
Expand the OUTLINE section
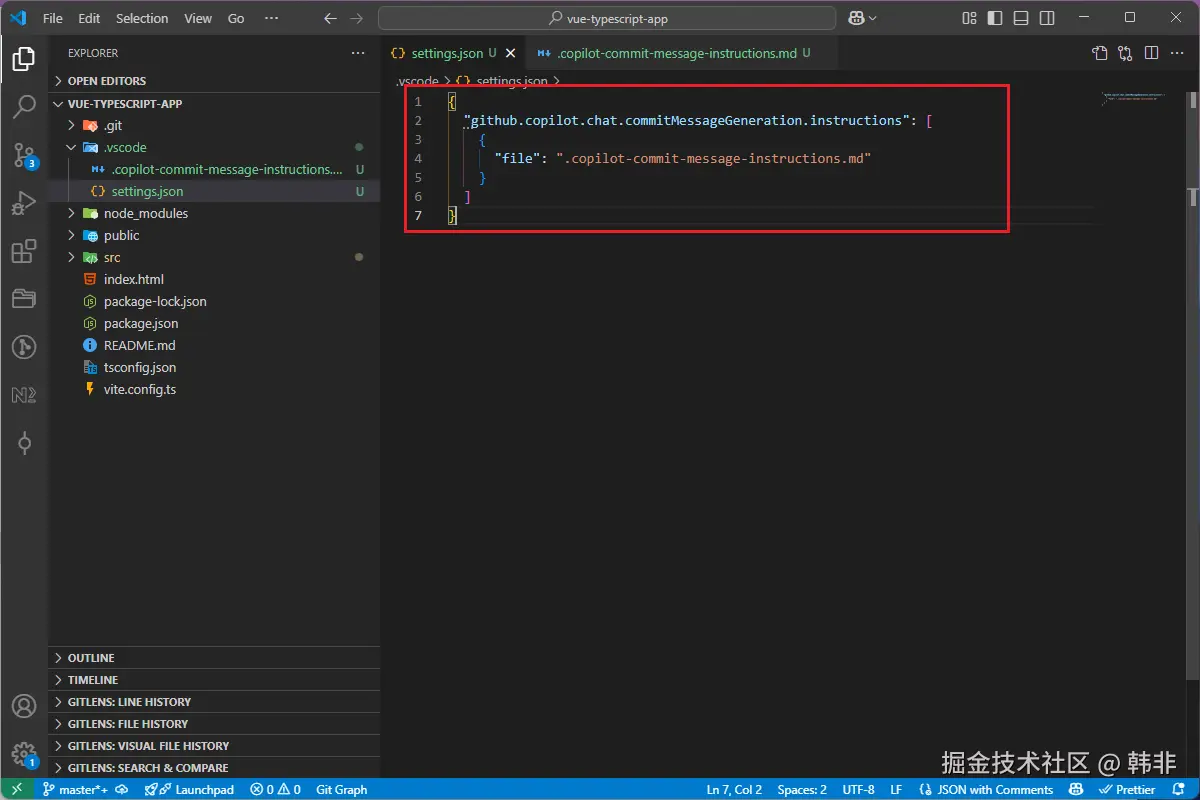pyautogui.click(x=91, y=658)
